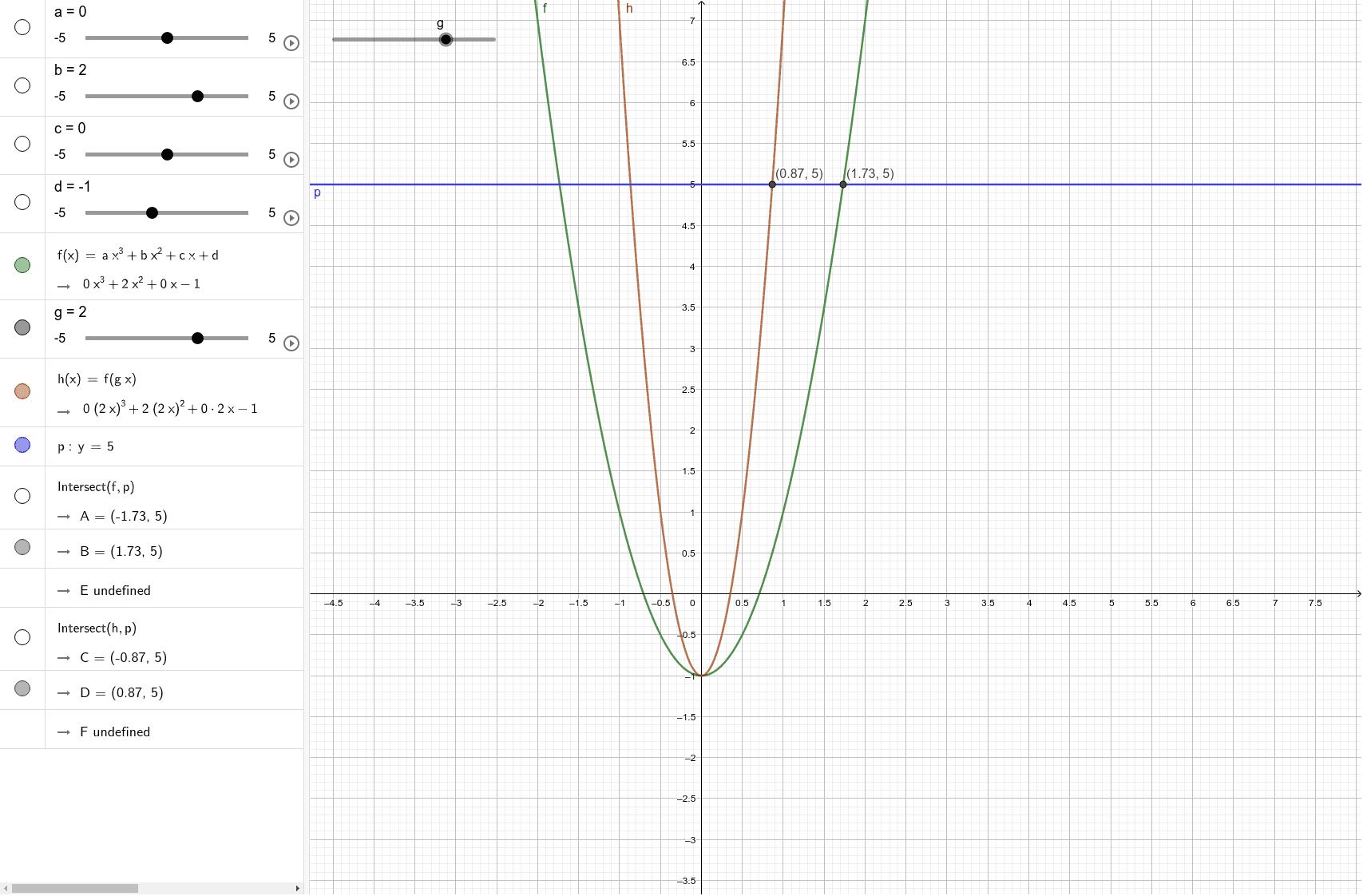Click the scrollbar left arrow

click(6, 888)
